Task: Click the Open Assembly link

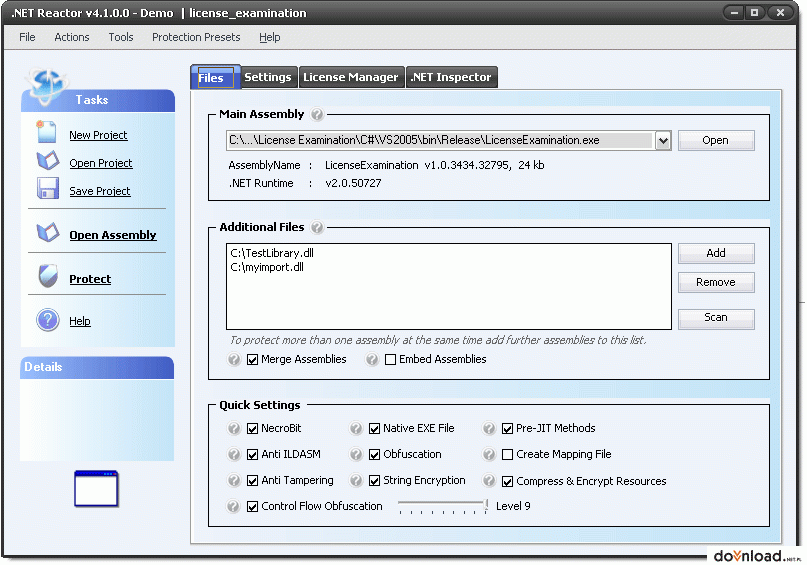Action: pyautogui.click(x=113, y=235)
